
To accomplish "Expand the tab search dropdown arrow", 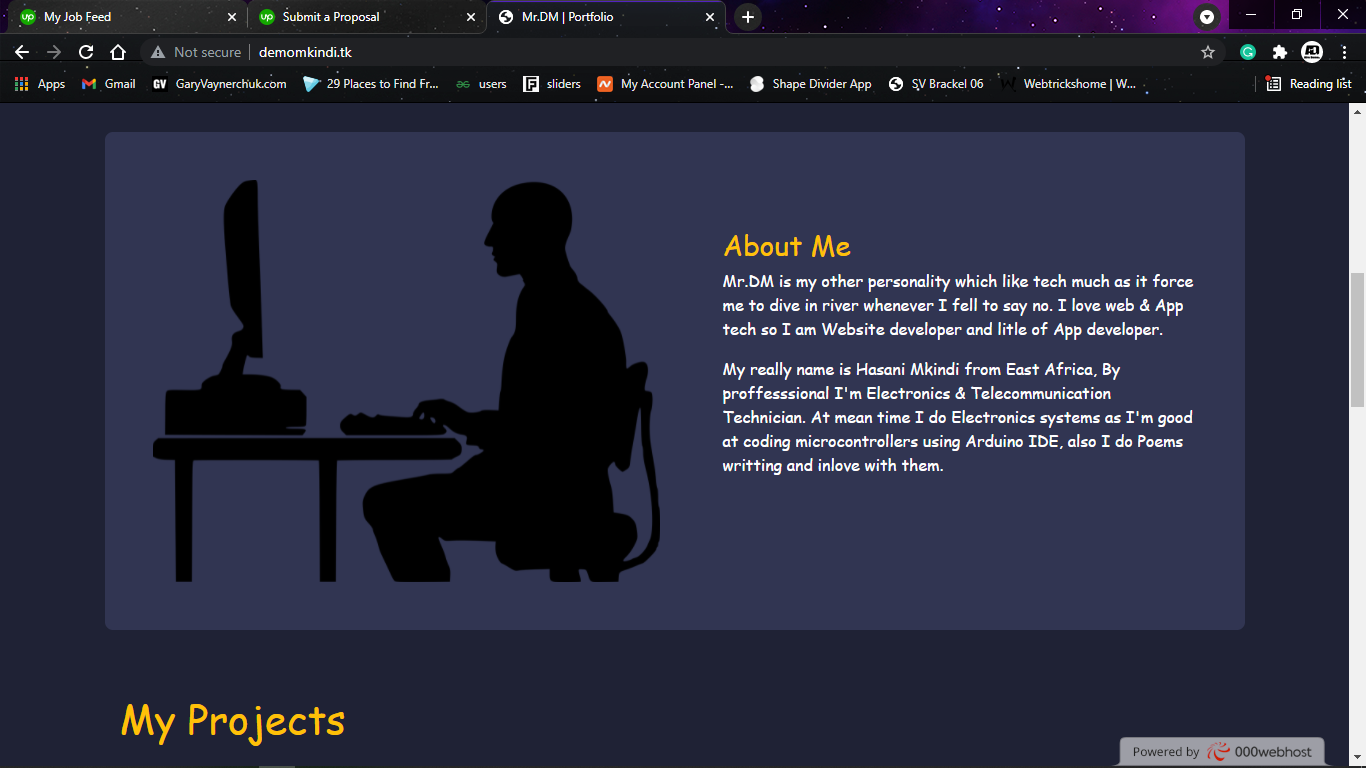I will click(x=1207, y=17).
